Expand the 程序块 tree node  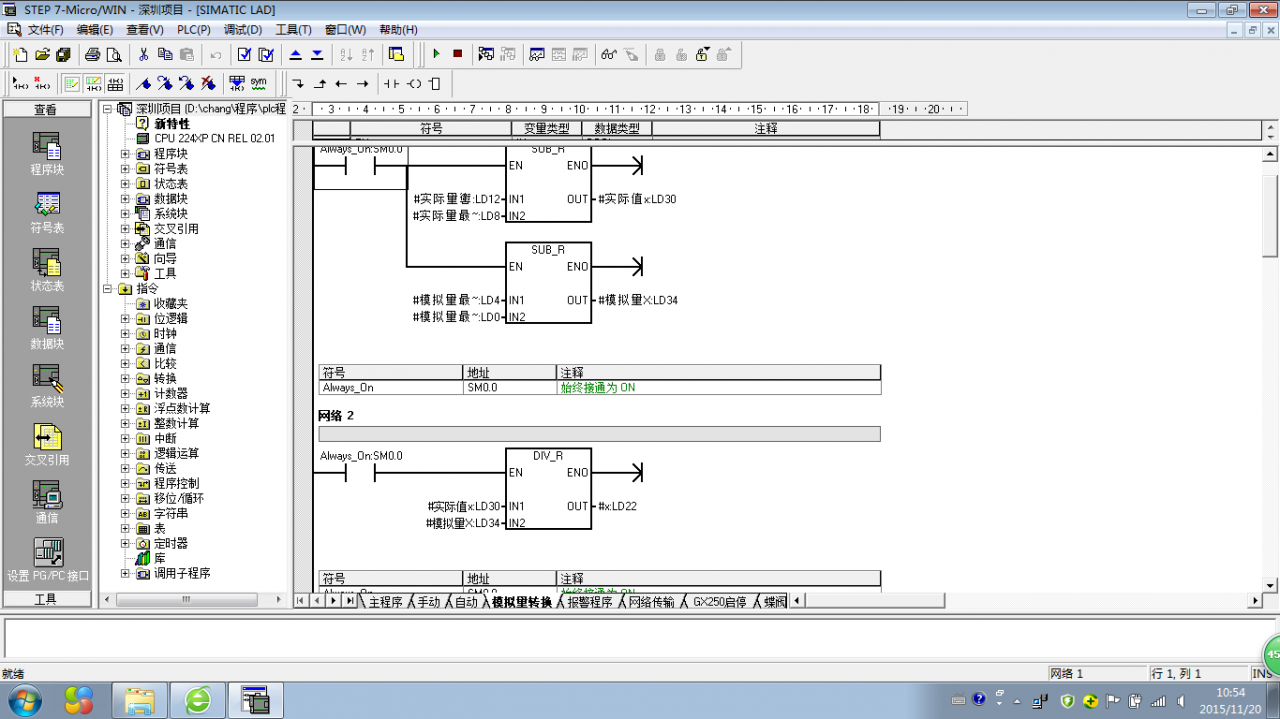point(125,154)
